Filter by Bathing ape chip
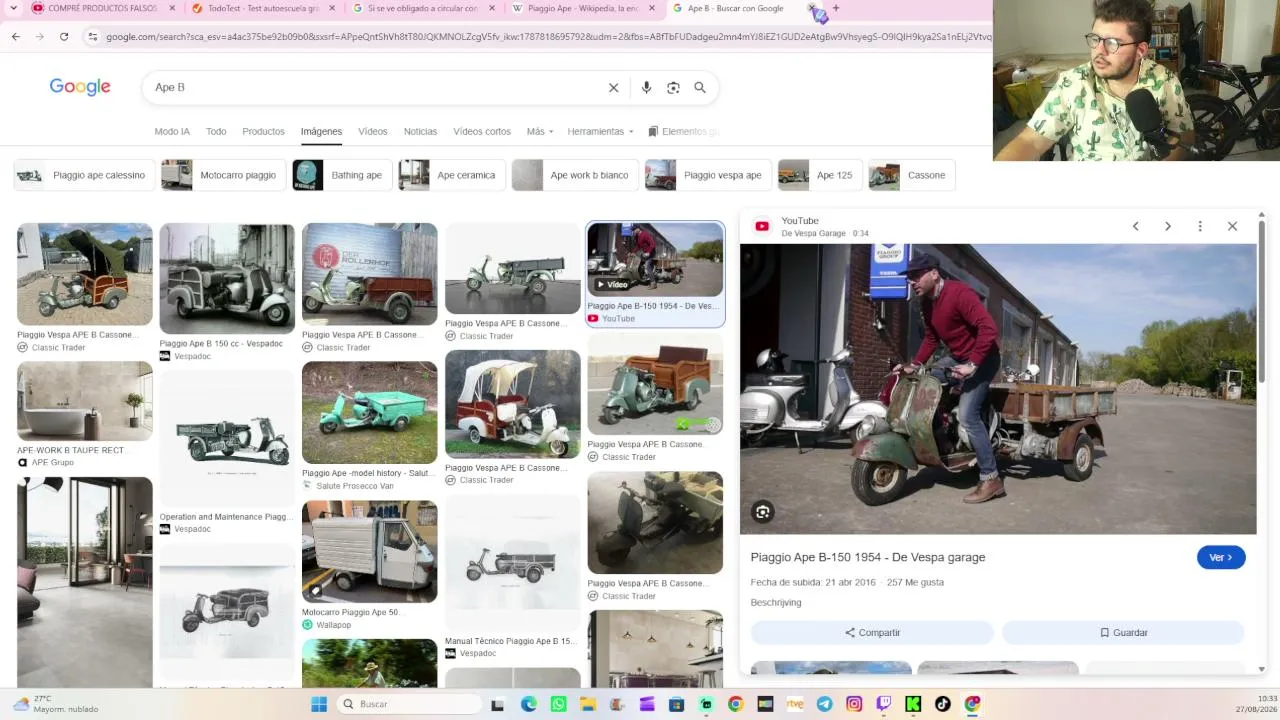Viewport: 1280px width, 720px height. [342, 175]
